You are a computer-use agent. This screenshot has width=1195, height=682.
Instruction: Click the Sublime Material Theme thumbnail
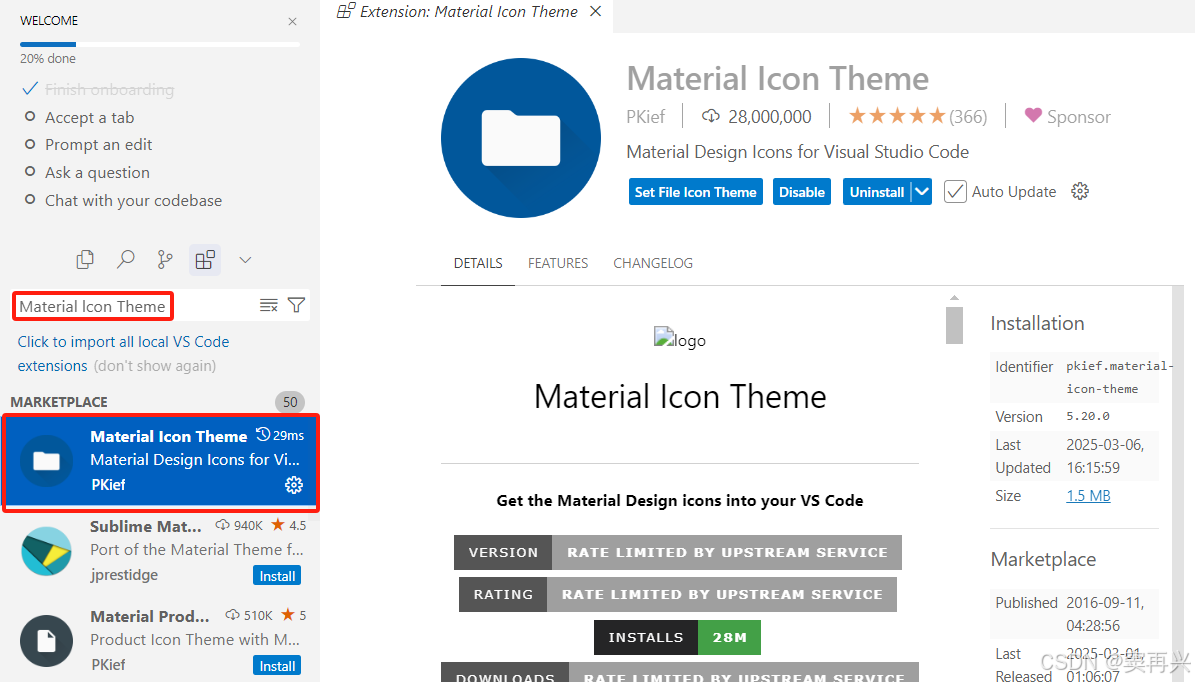pos(46,551)
